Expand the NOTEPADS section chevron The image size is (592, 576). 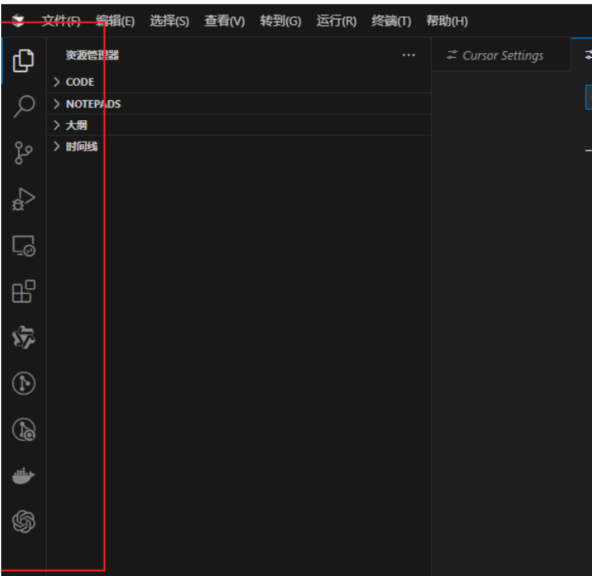pos(57,104)
